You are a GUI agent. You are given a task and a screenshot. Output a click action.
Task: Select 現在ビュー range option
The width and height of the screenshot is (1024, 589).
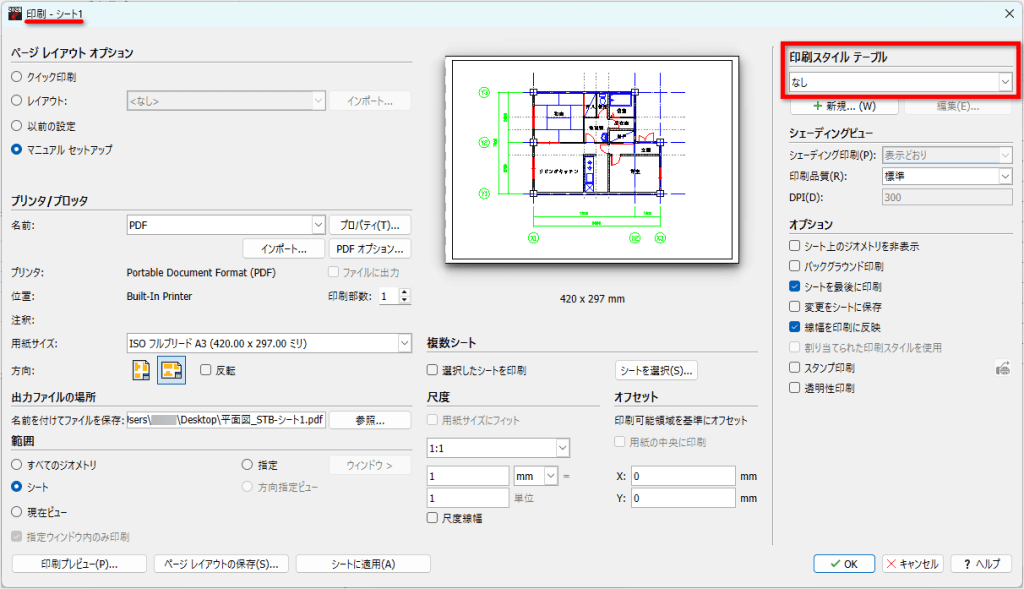pos(17,512)
